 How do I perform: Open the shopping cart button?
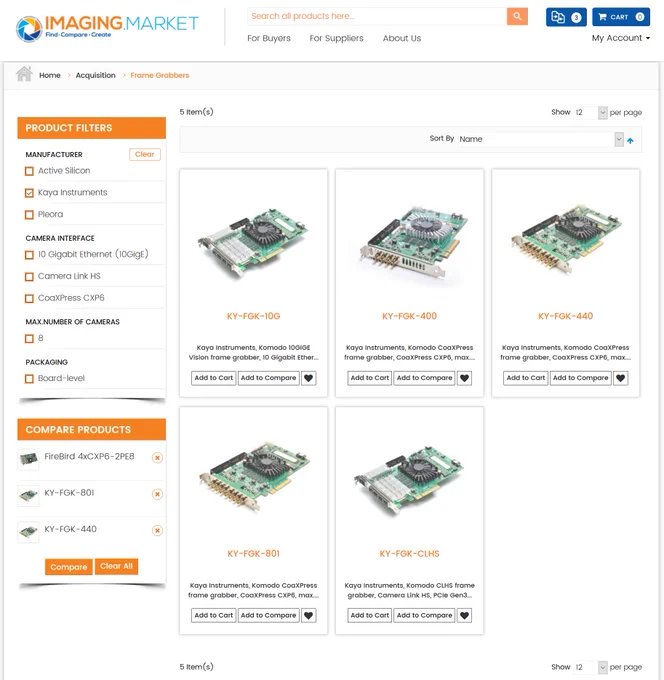pyautogui.click(x=621, y=17)
